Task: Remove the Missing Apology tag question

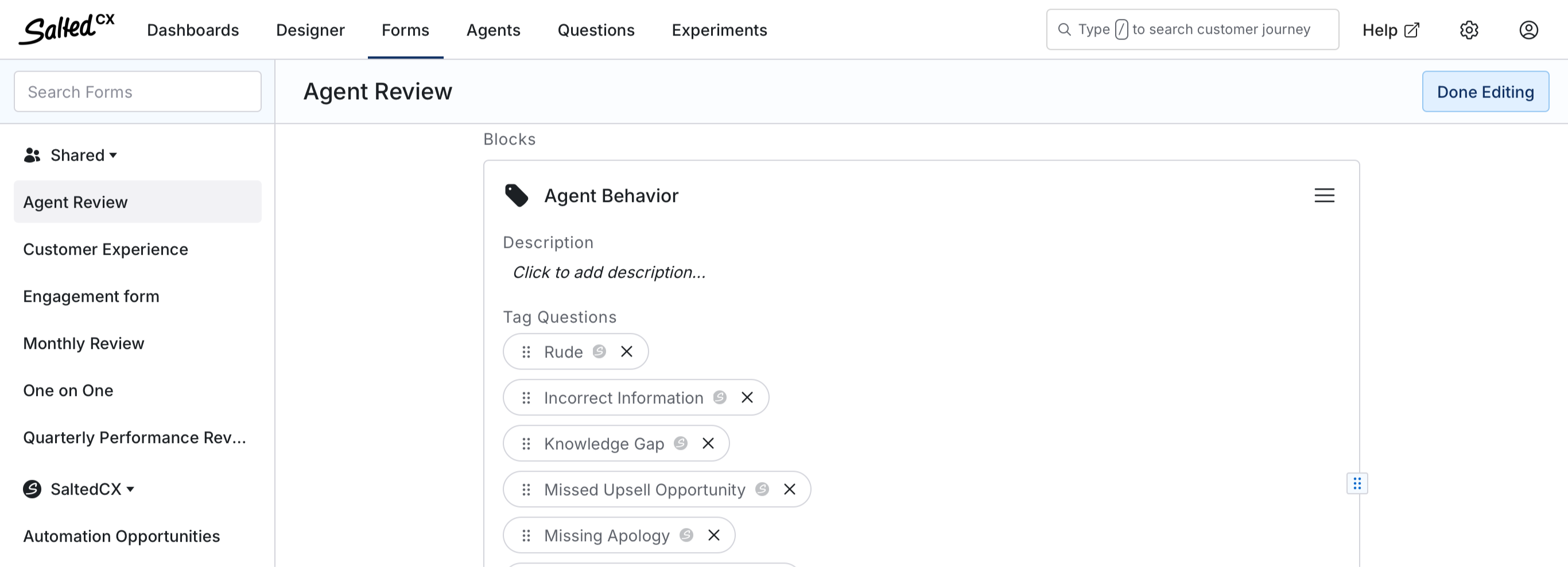Action: pos(714,535)
